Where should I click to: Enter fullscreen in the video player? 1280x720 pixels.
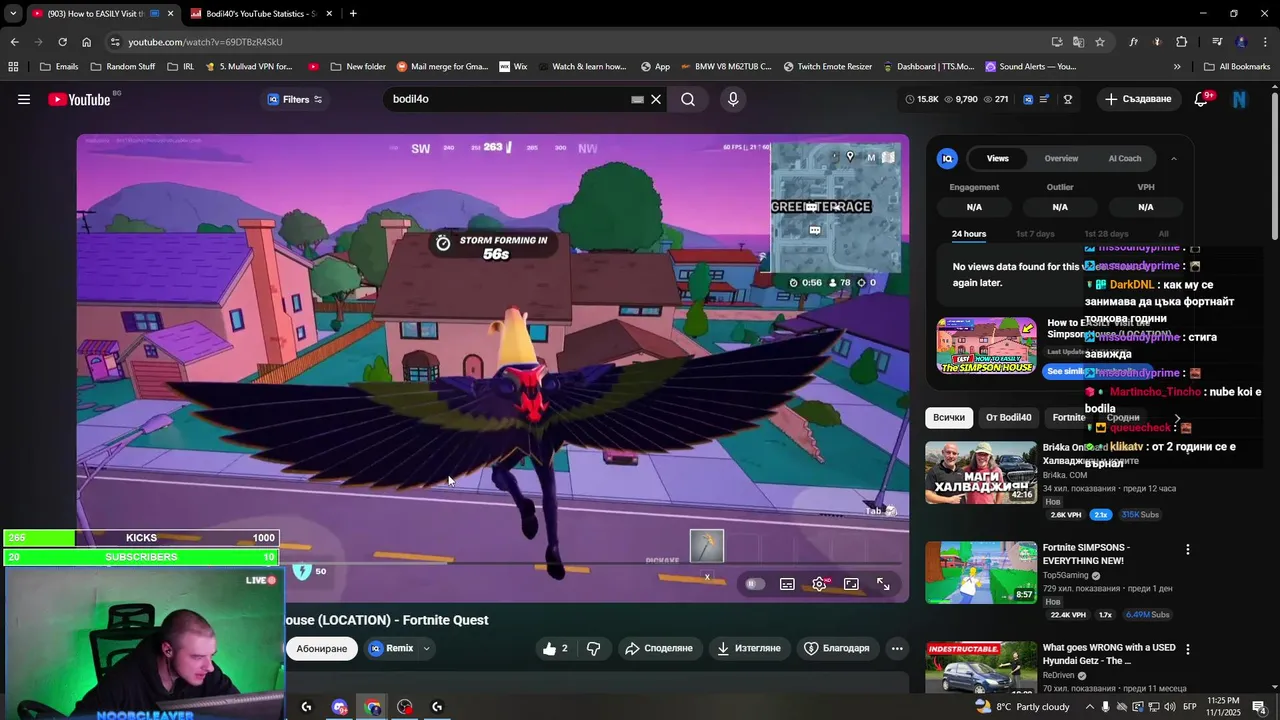[x=883, y=584]
